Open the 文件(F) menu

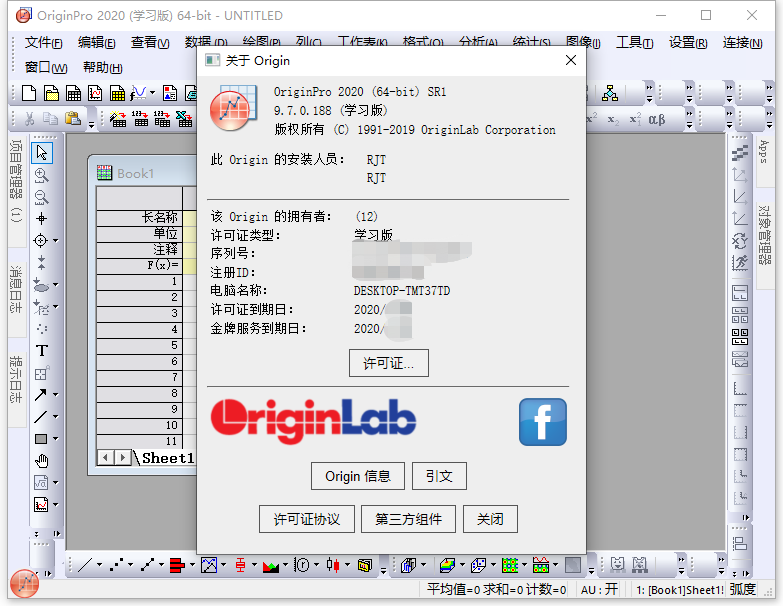43,43
